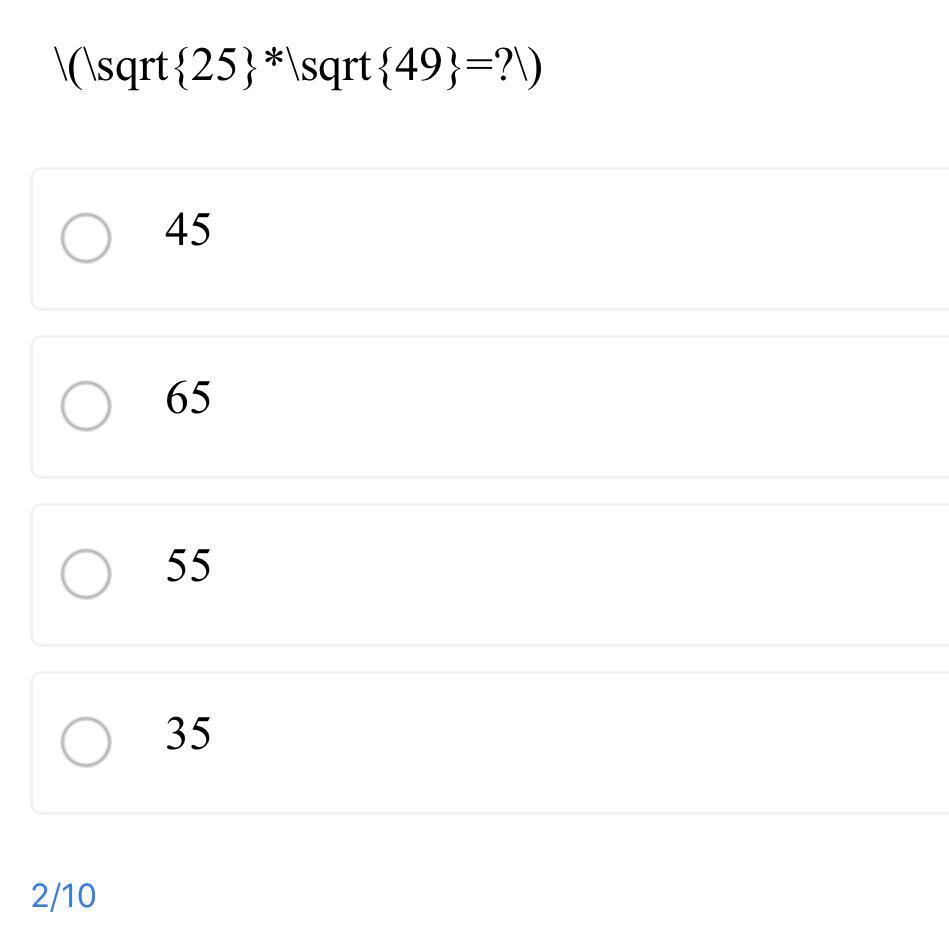Click the answer text "45"
This screenshot has width=949, height=949.
[188, 230]
